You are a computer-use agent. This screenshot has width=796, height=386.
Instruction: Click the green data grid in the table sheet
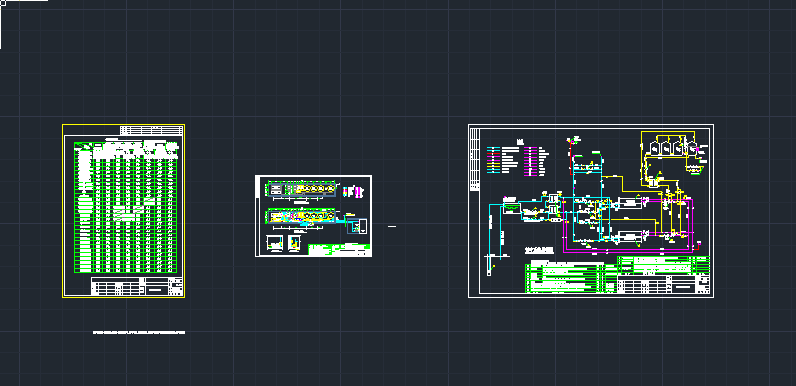(125, 207)
